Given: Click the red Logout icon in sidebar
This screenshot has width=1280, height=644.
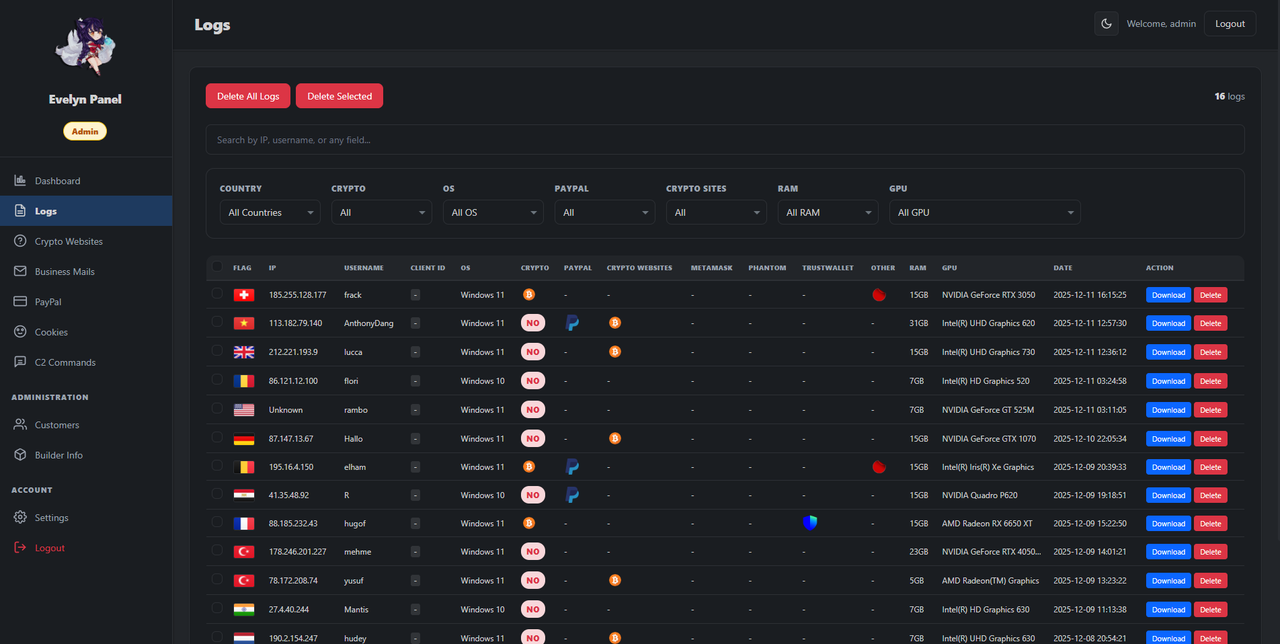Looking at the screenshot, I should click(x=20, y=548).
